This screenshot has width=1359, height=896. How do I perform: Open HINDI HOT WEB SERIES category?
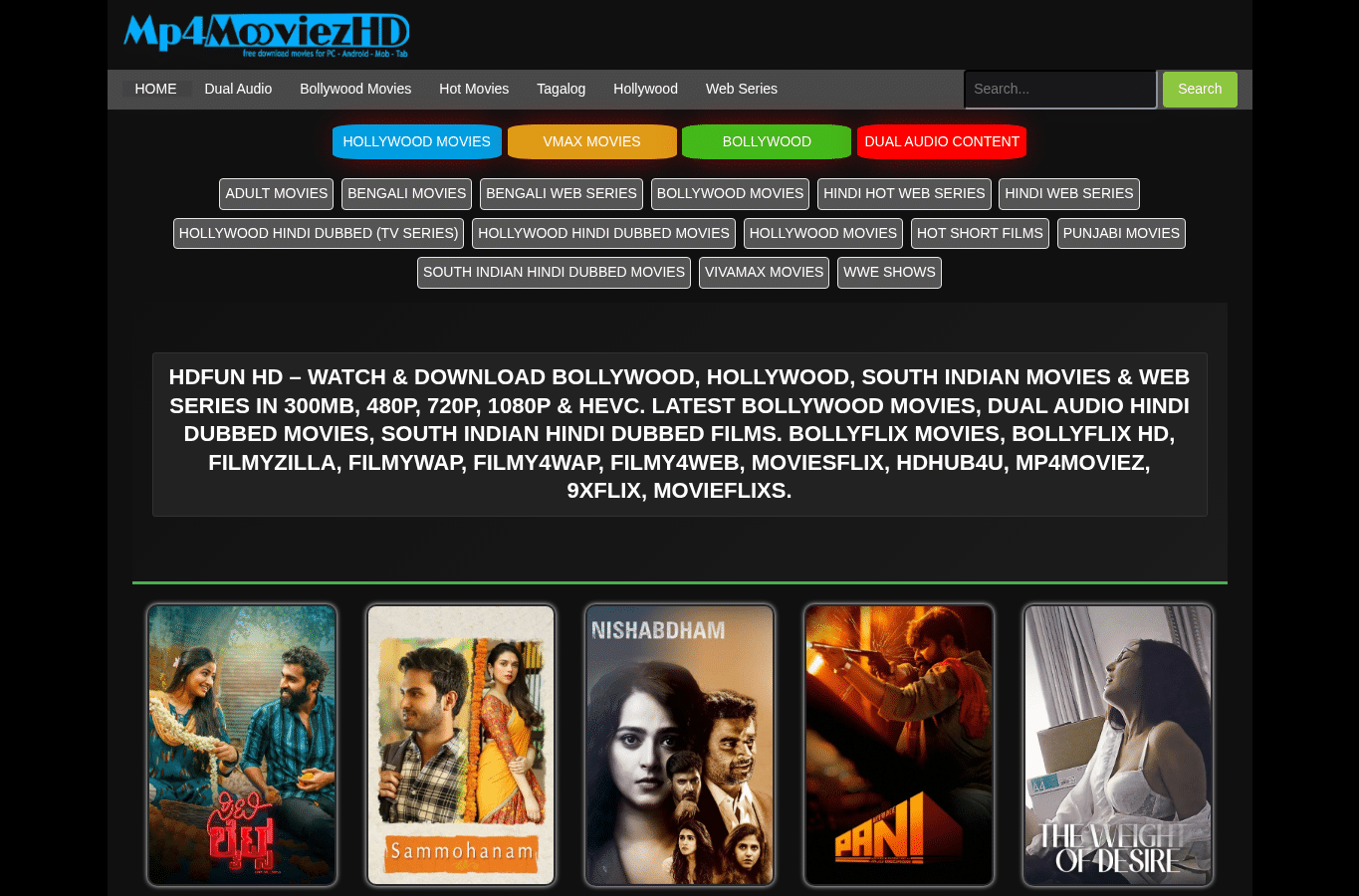pos(904,194)
